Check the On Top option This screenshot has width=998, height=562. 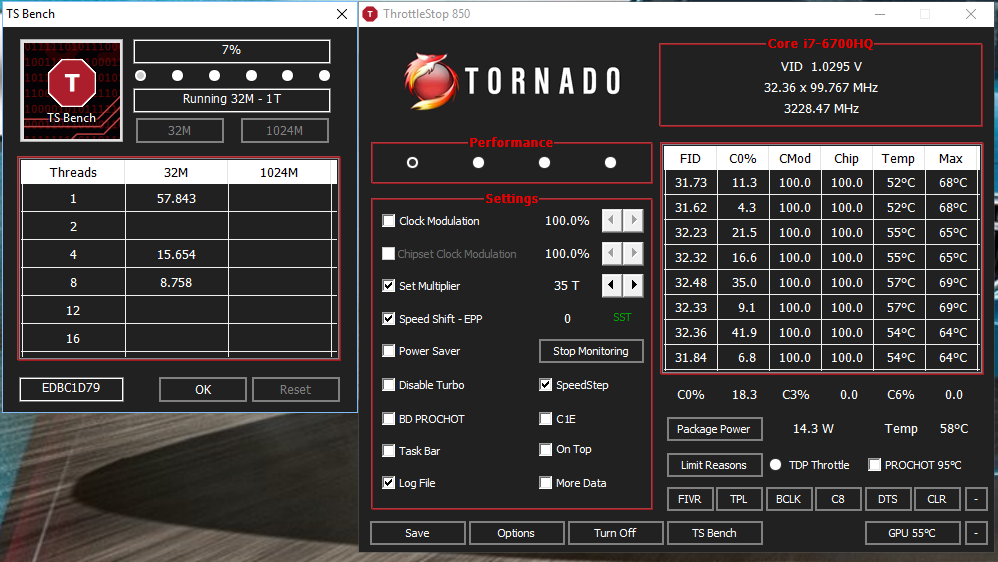(x=545, y=449)
